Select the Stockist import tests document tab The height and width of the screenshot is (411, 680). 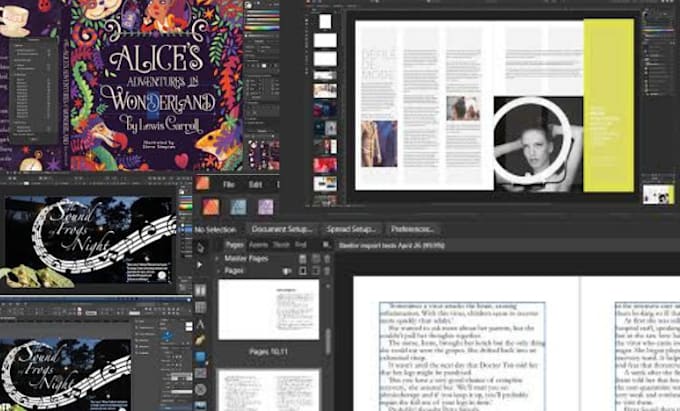pyautogui.click(x=392, y=245)
